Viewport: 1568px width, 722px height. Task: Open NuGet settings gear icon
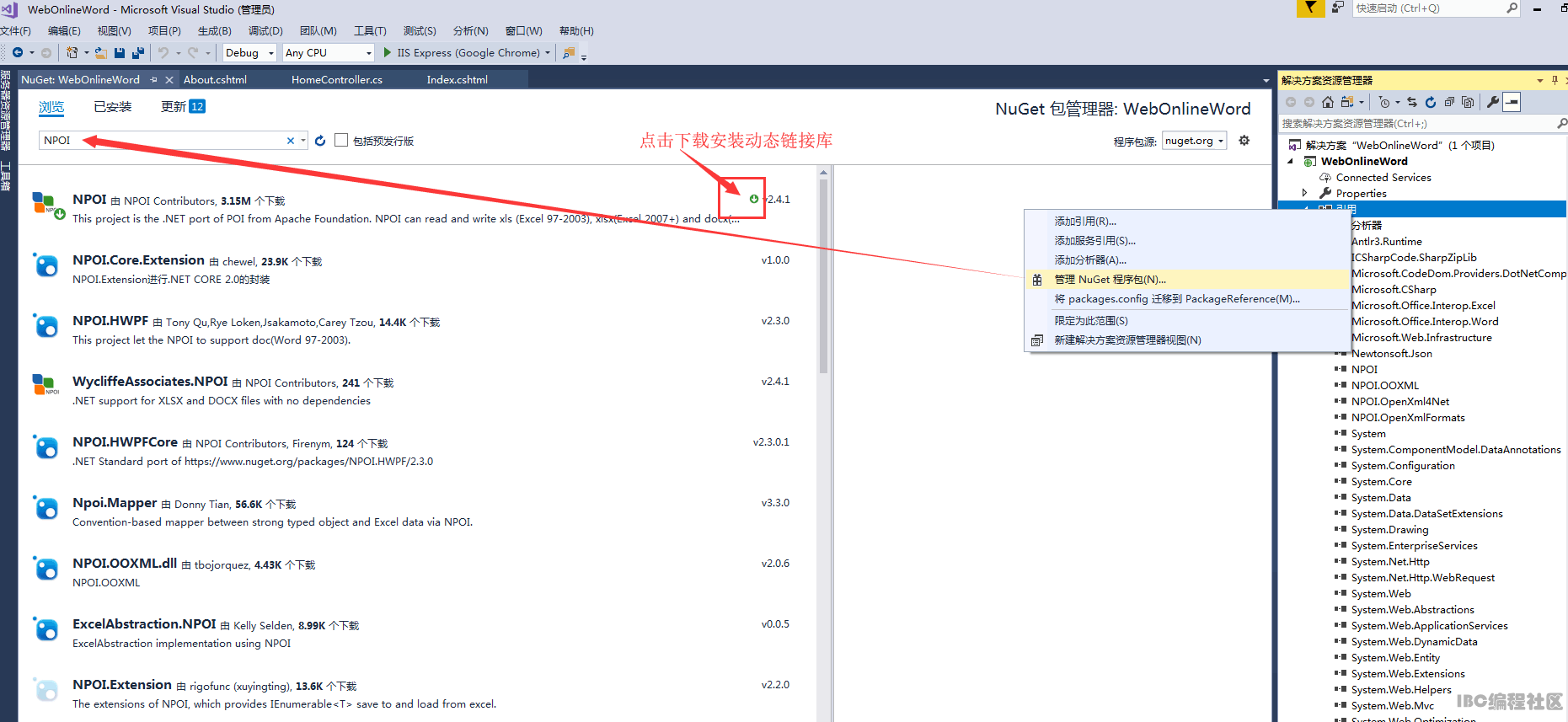[1244, 141]
